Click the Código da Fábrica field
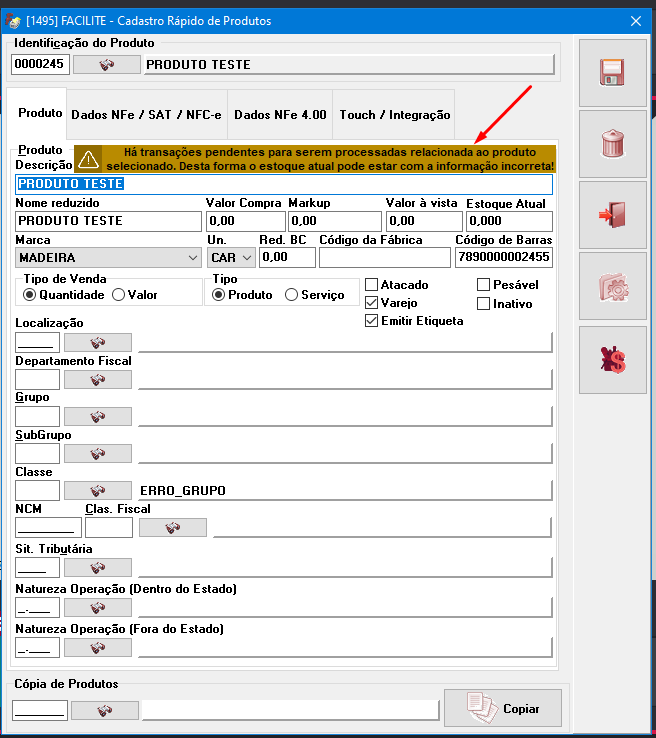The height and width of the screenshot is (738, 656). 385,257
